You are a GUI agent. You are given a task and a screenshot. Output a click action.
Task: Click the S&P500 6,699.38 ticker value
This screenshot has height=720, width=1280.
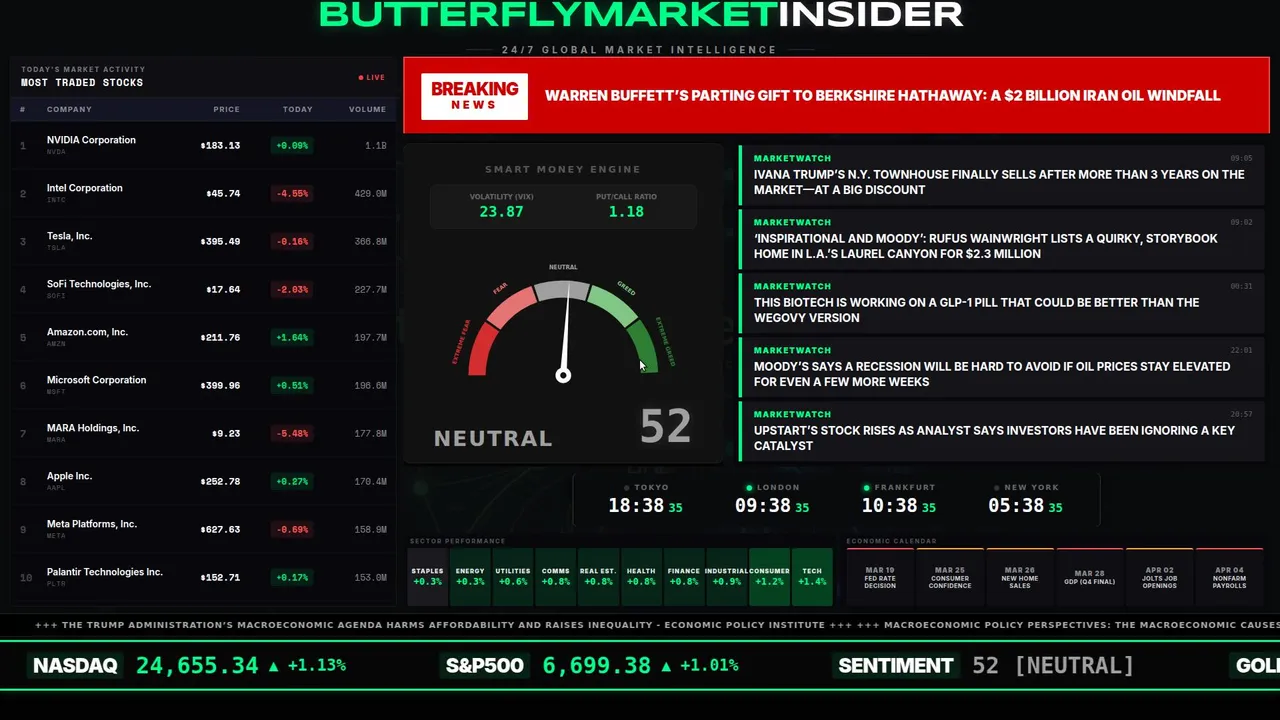click(x=597, y=665)
